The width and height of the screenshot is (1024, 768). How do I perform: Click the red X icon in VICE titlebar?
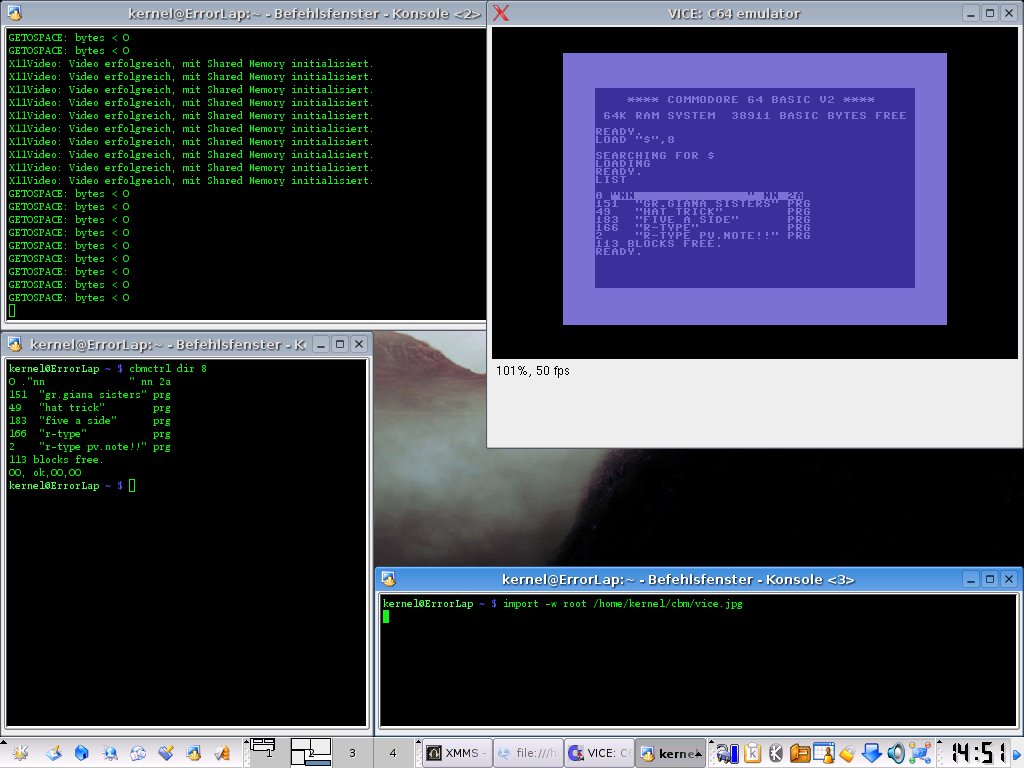point(501,12)
